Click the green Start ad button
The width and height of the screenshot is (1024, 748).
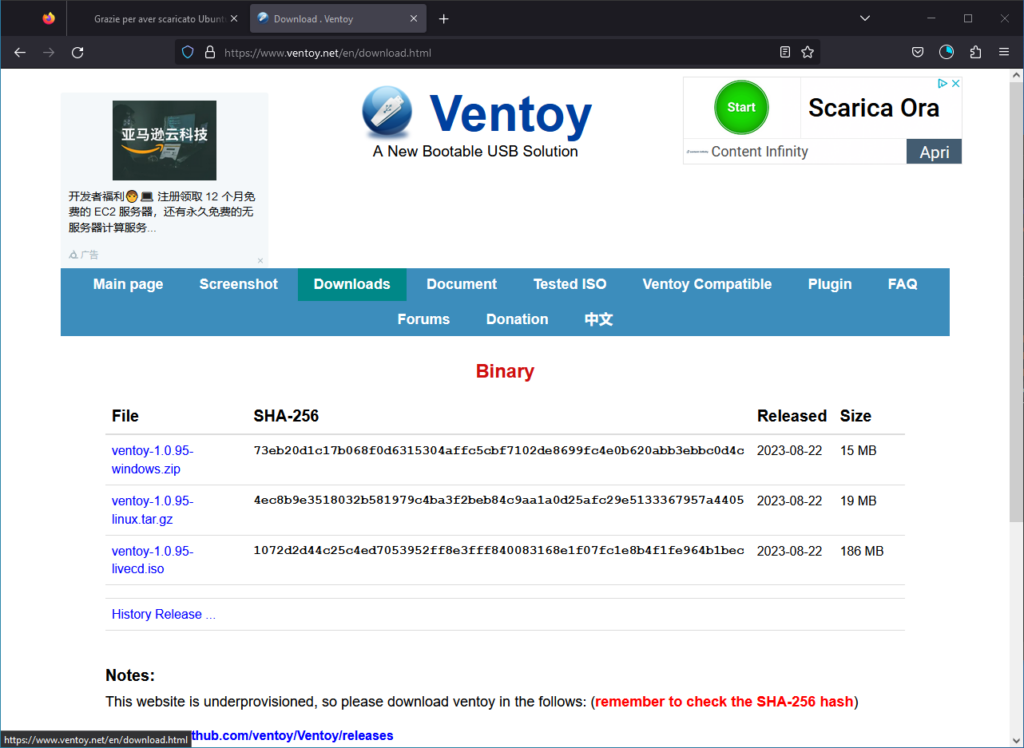[x=741, y=107]
